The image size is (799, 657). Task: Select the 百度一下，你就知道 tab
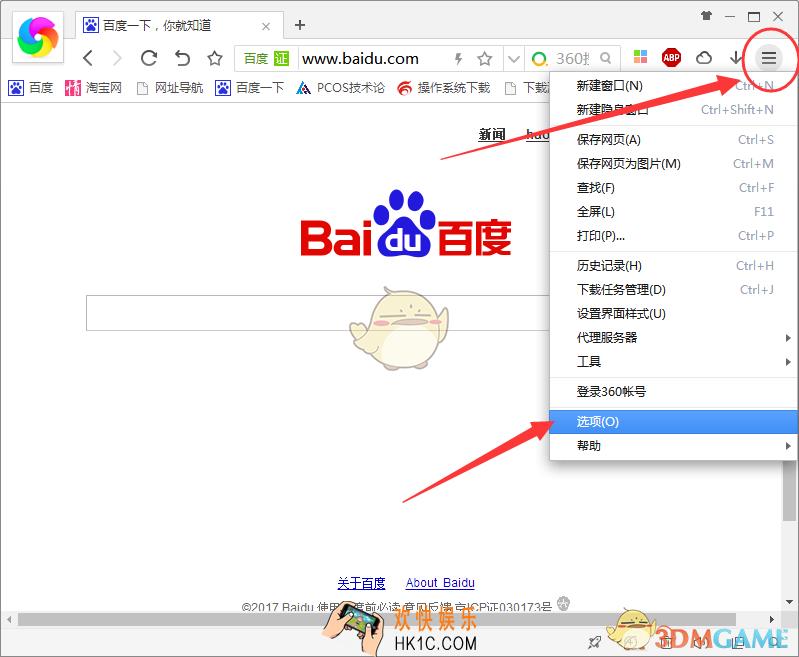pos(178,25)
